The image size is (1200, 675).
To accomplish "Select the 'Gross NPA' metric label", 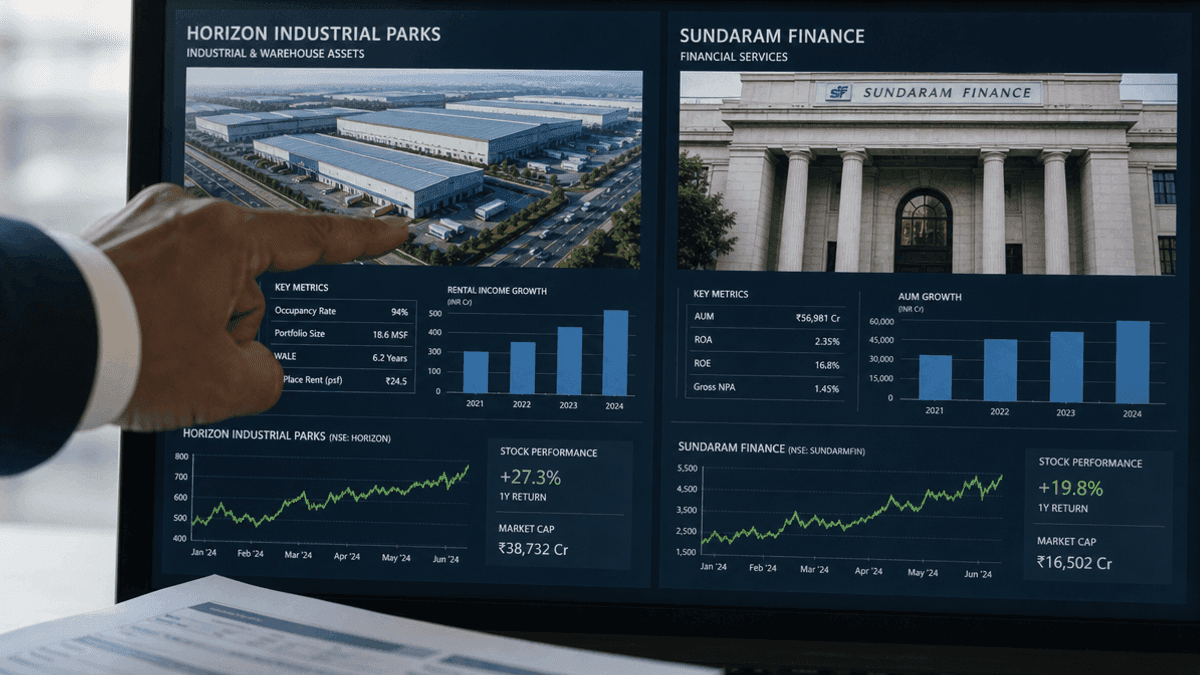I will (714, 388).
